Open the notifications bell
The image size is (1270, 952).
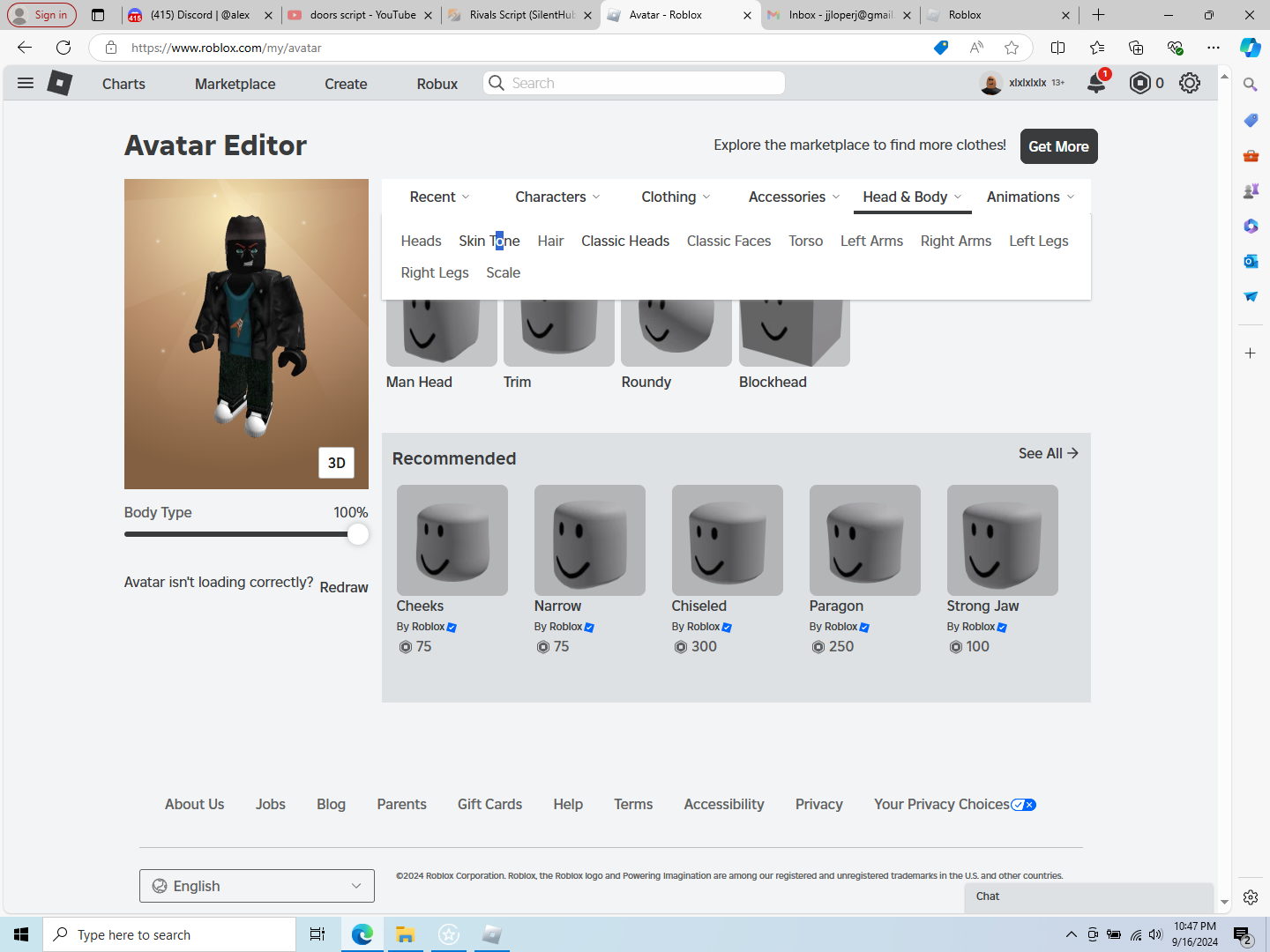(x=1096, y=83)
